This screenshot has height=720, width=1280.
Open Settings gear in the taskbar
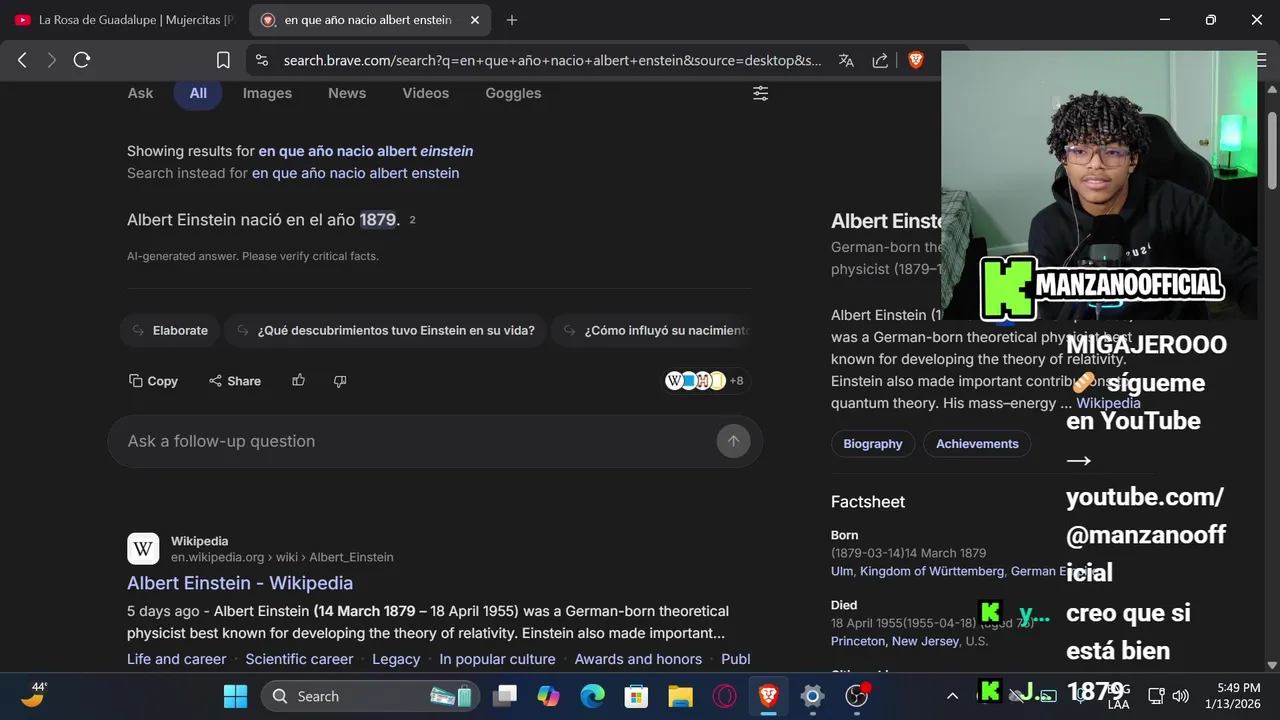812,696
